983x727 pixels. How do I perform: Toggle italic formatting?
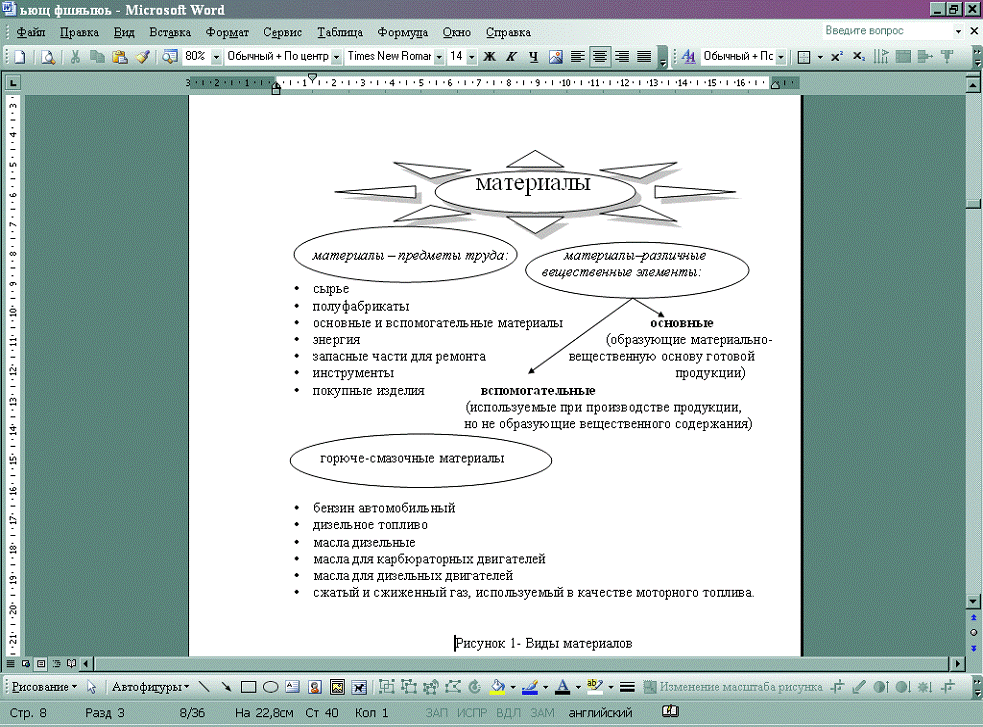(x=511, y=57)
